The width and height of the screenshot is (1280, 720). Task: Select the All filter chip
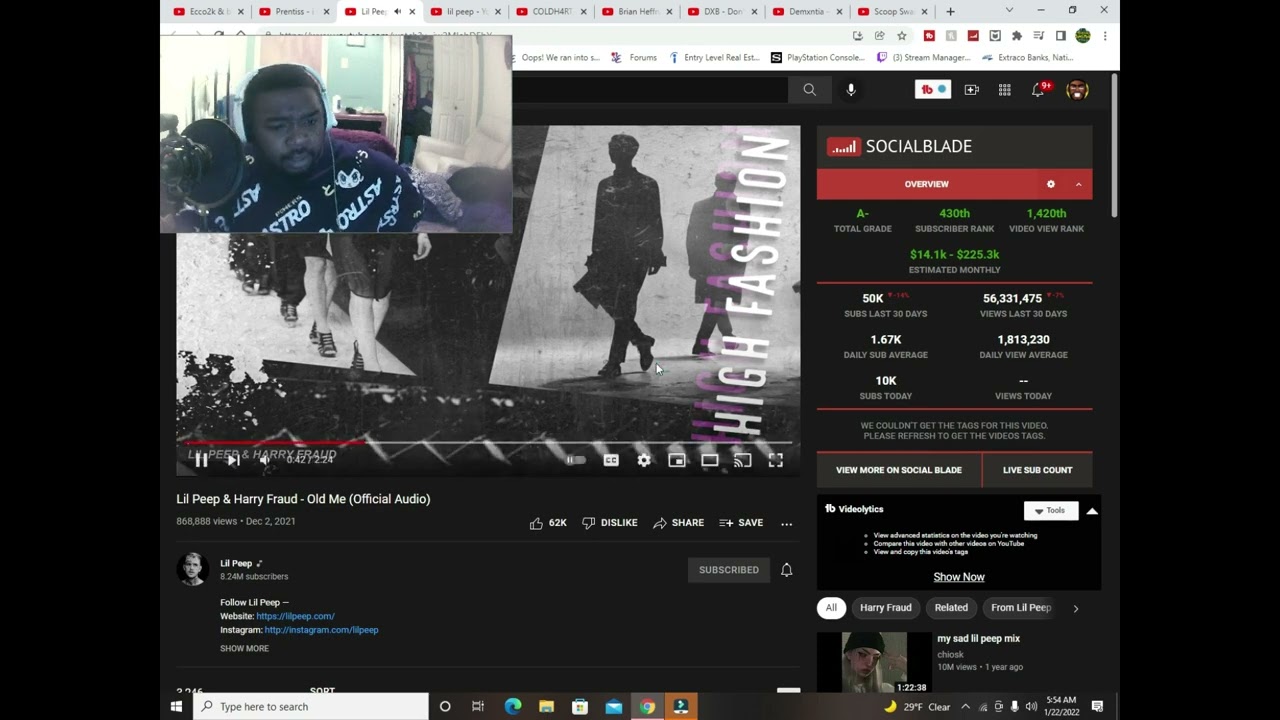[x=831, y=608]
